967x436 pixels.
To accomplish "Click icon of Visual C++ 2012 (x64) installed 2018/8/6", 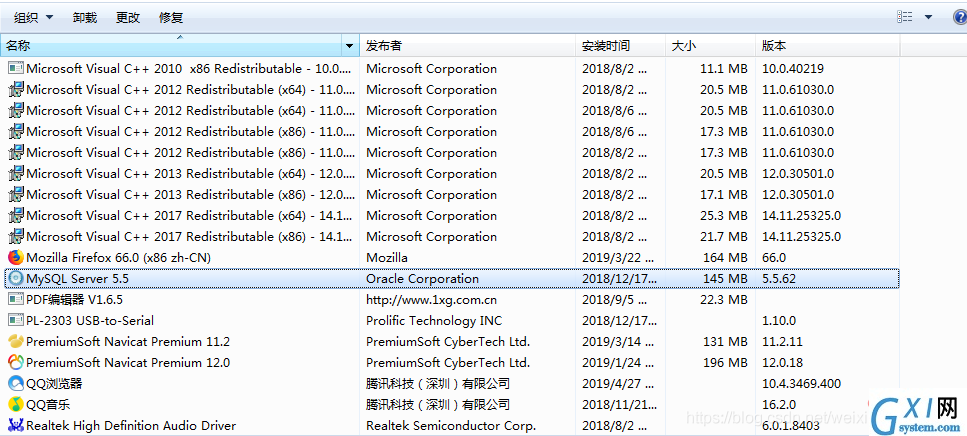I will click(x=15, y=110).
